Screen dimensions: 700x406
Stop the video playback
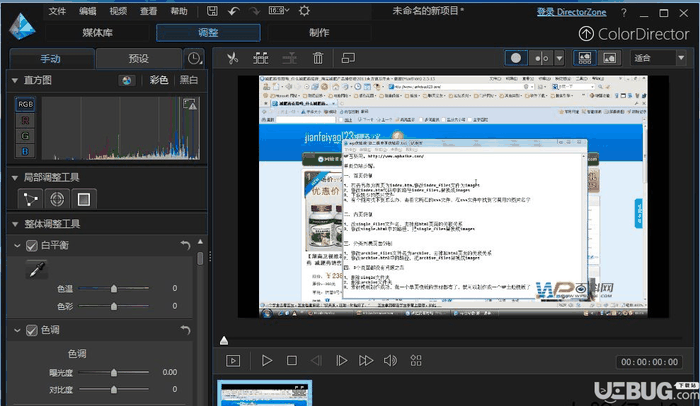tap(292, 360)
